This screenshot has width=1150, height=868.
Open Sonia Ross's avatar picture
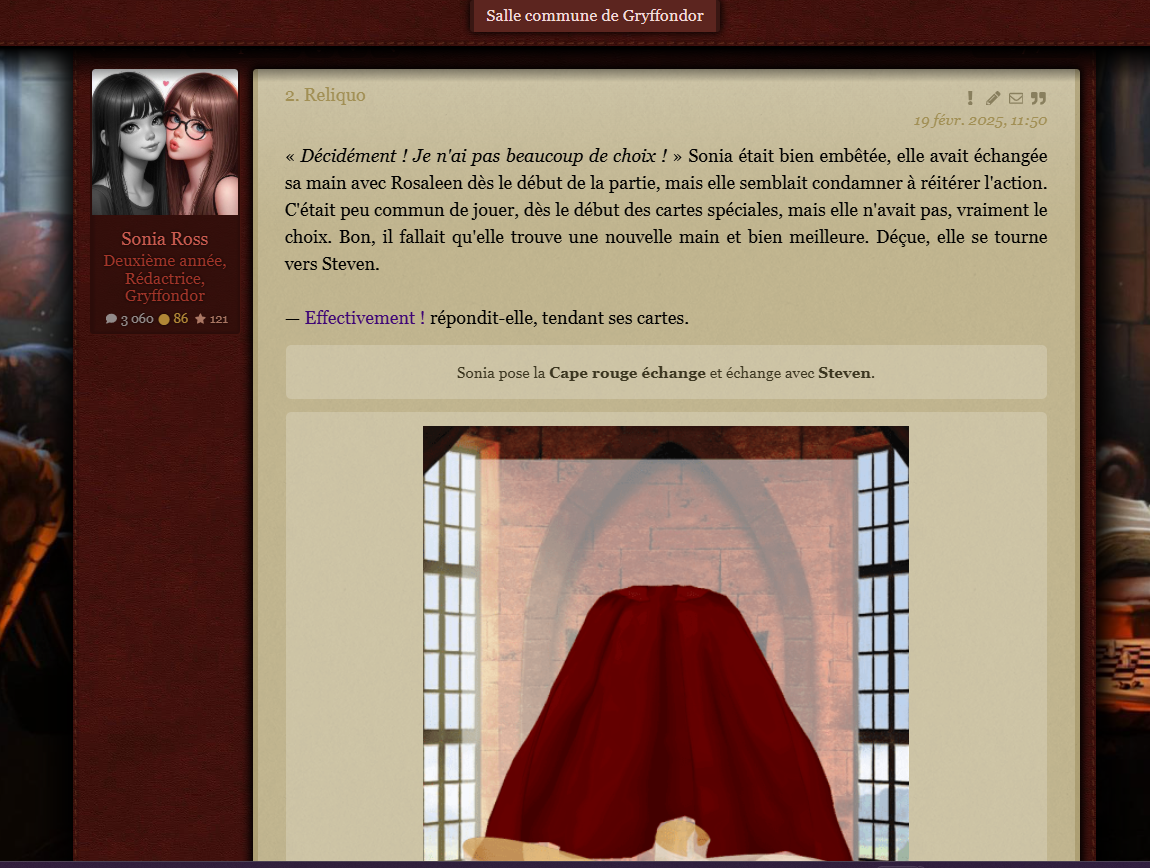(x=165, y=142)
